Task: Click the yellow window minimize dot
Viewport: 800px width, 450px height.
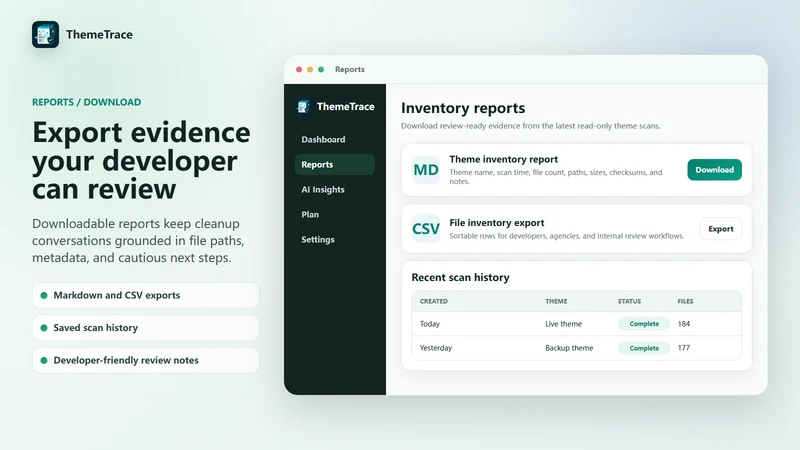Action: (x=310, y=69)
